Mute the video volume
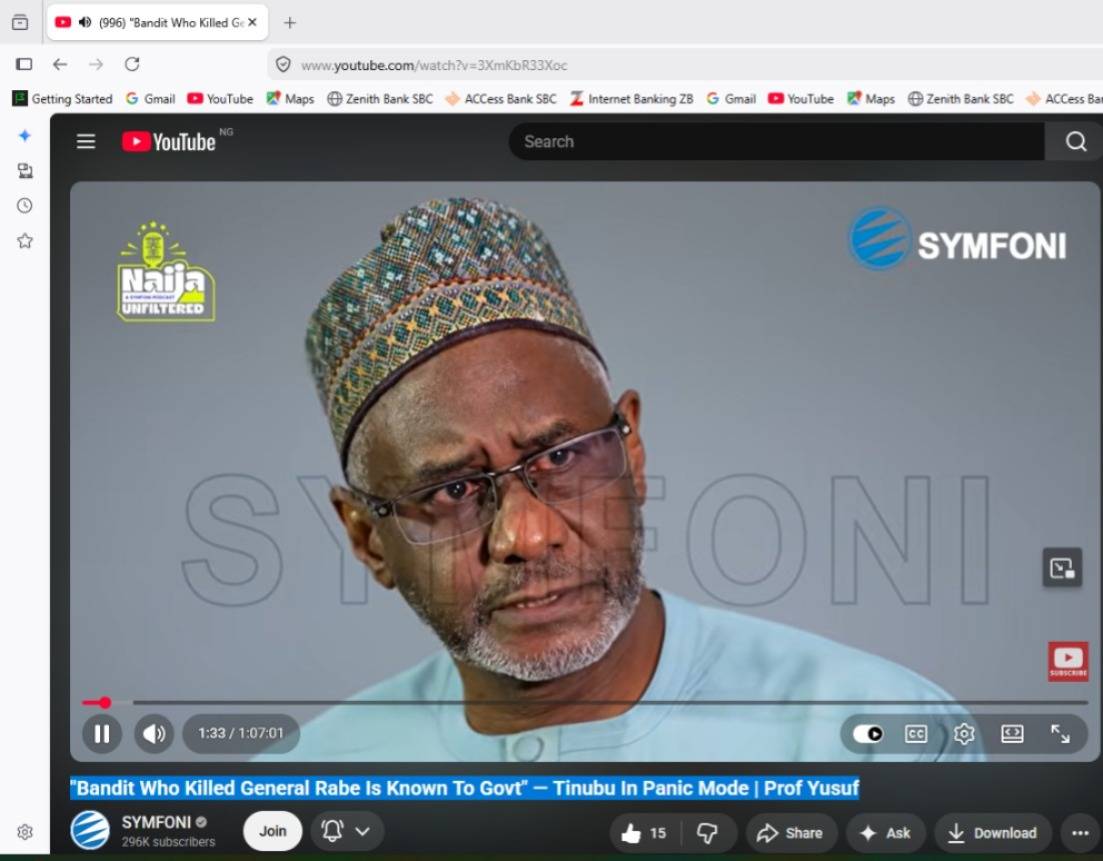 tap(154, 734)
